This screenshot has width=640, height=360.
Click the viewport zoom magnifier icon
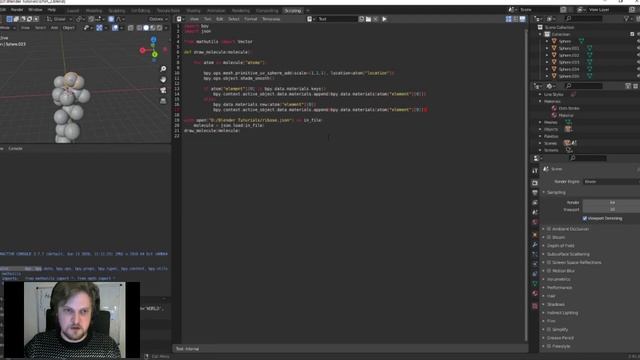[x=163, y=69]
